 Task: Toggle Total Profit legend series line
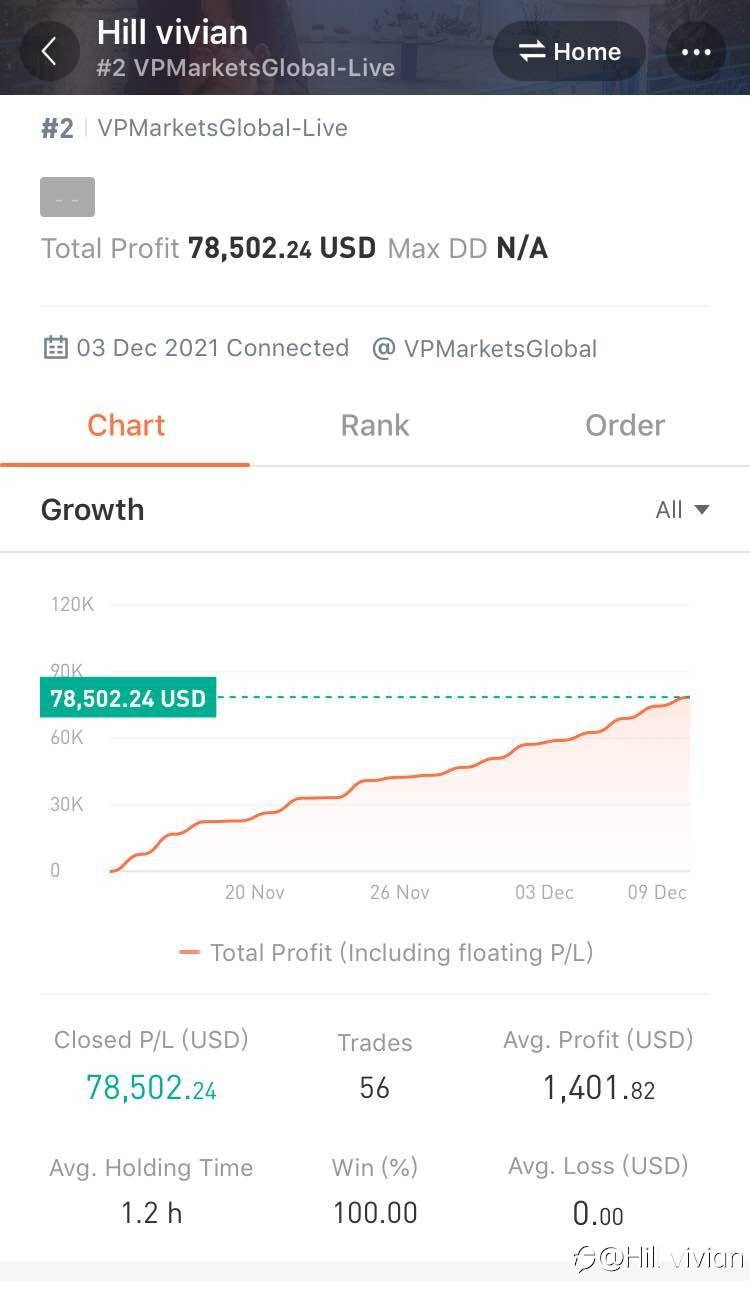point(189,953)
